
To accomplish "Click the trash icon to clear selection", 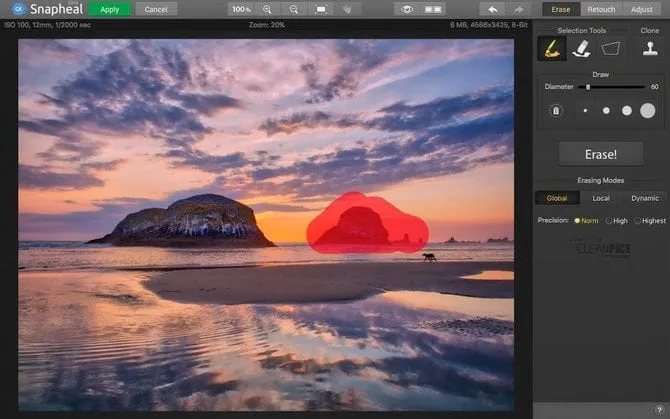I will click(x=554, y=111).
